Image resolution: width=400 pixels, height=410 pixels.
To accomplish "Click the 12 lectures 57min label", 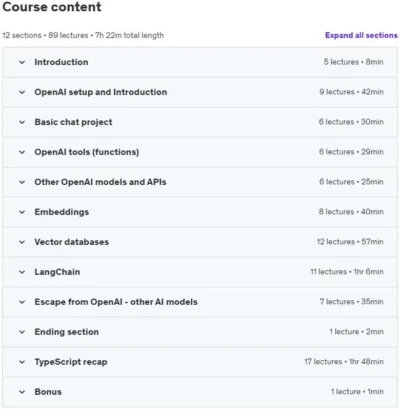I will (x=350, y=242).
